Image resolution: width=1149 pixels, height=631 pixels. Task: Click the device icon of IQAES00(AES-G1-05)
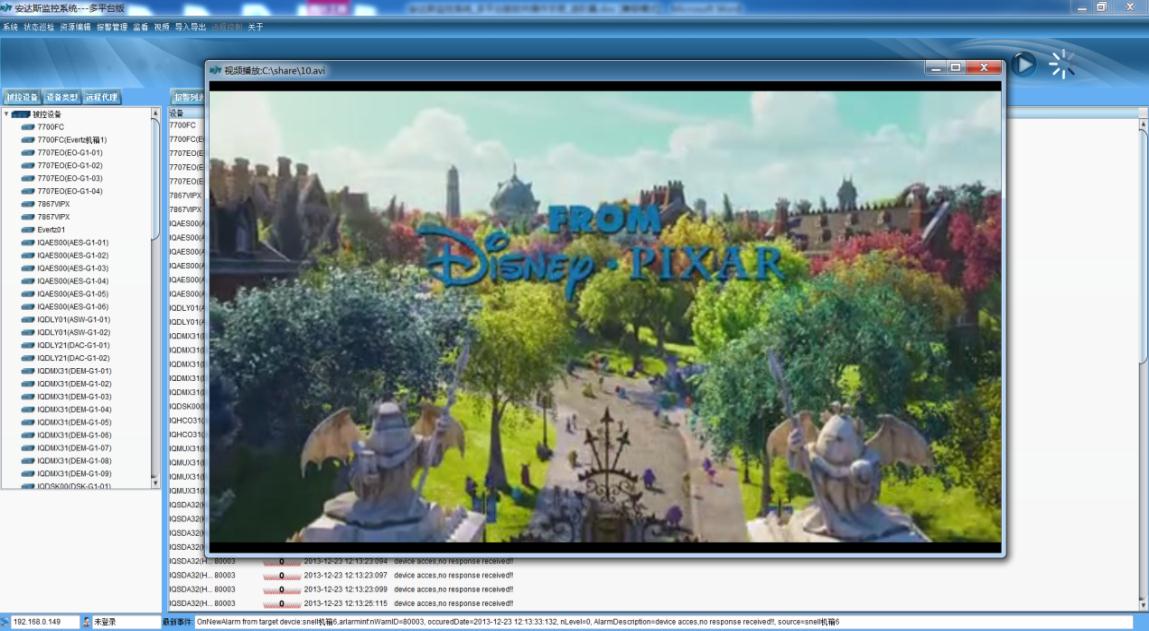pyautogui.click(x=28, y=294)
